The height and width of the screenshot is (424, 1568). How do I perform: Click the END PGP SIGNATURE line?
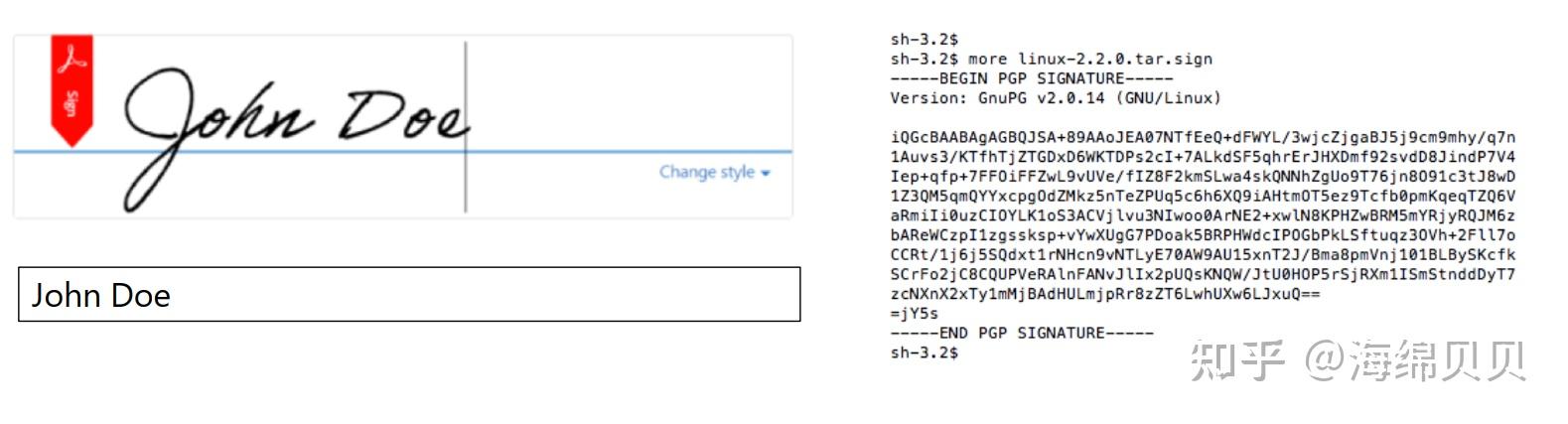pos(1021,333)
